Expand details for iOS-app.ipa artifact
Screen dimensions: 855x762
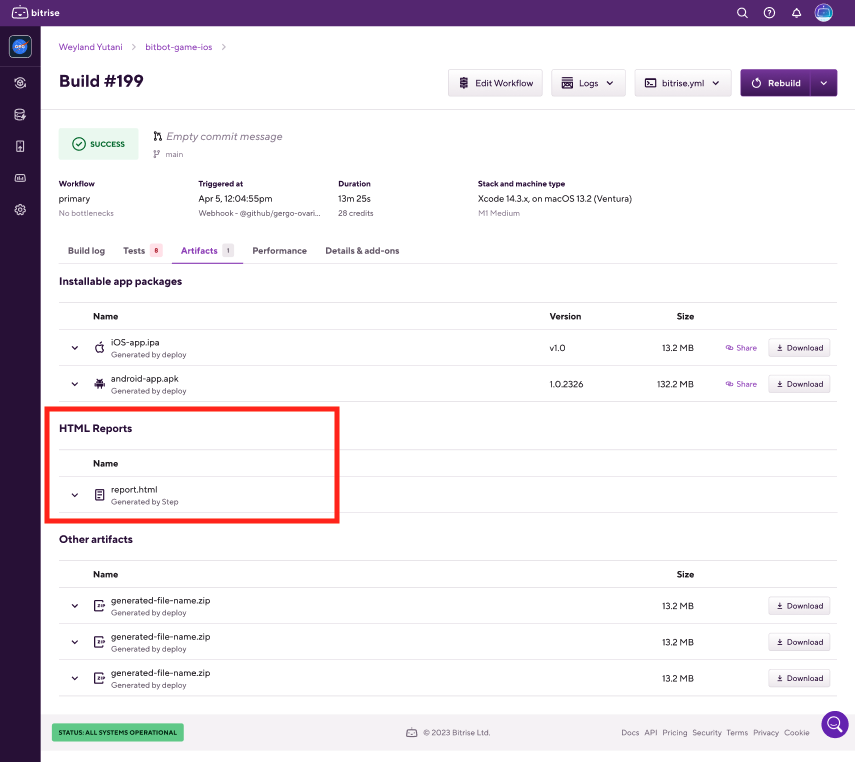coord(73,347)
